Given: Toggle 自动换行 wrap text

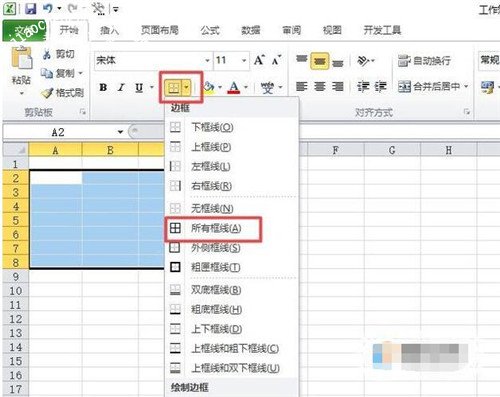Looking at the screenshot, I should tap(424, 61).
